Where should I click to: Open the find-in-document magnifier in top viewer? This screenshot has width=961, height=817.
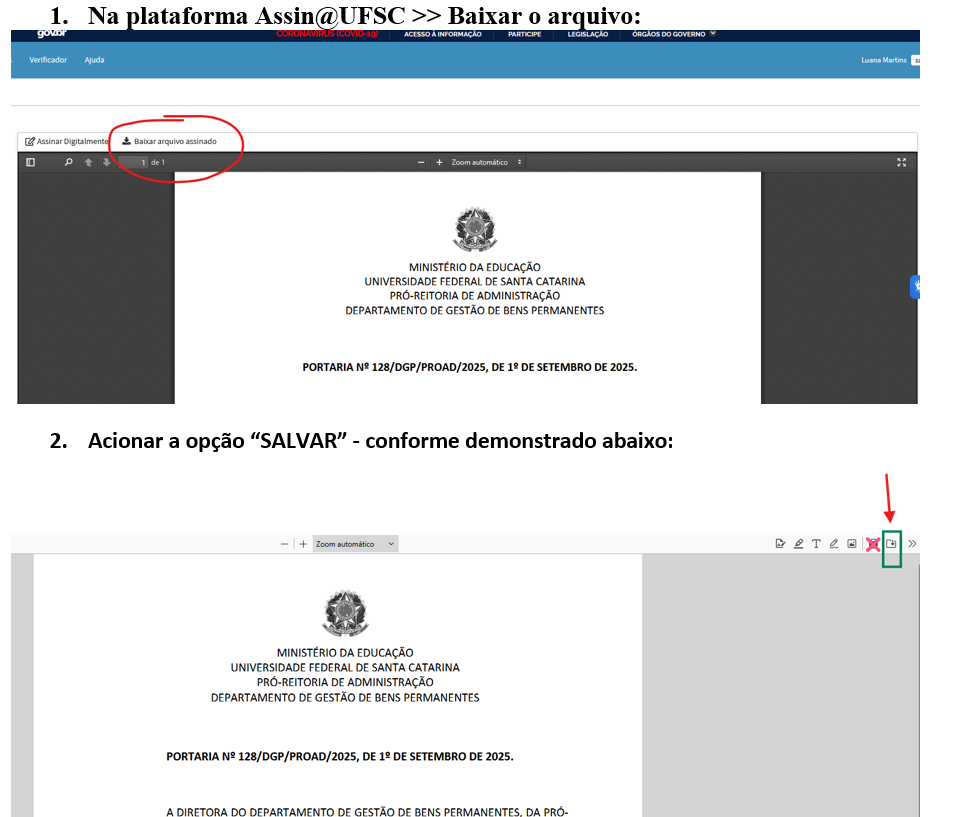tap(69, 162)
